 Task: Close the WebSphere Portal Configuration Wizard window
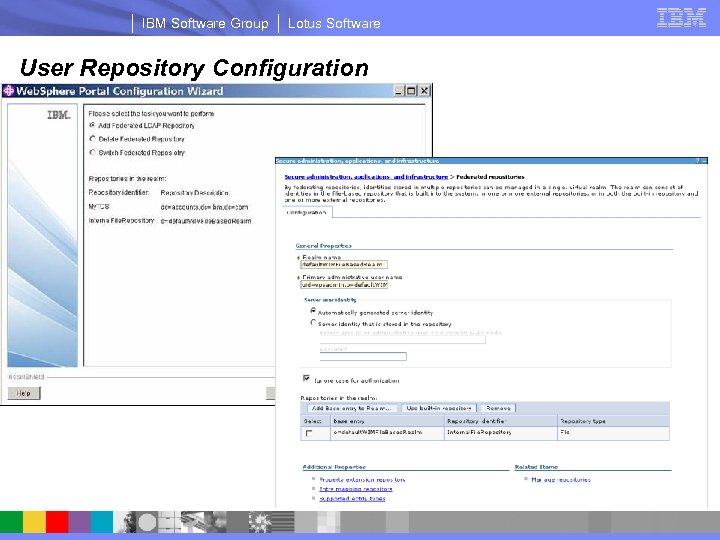pyautogui.click(x=424, y=91)
